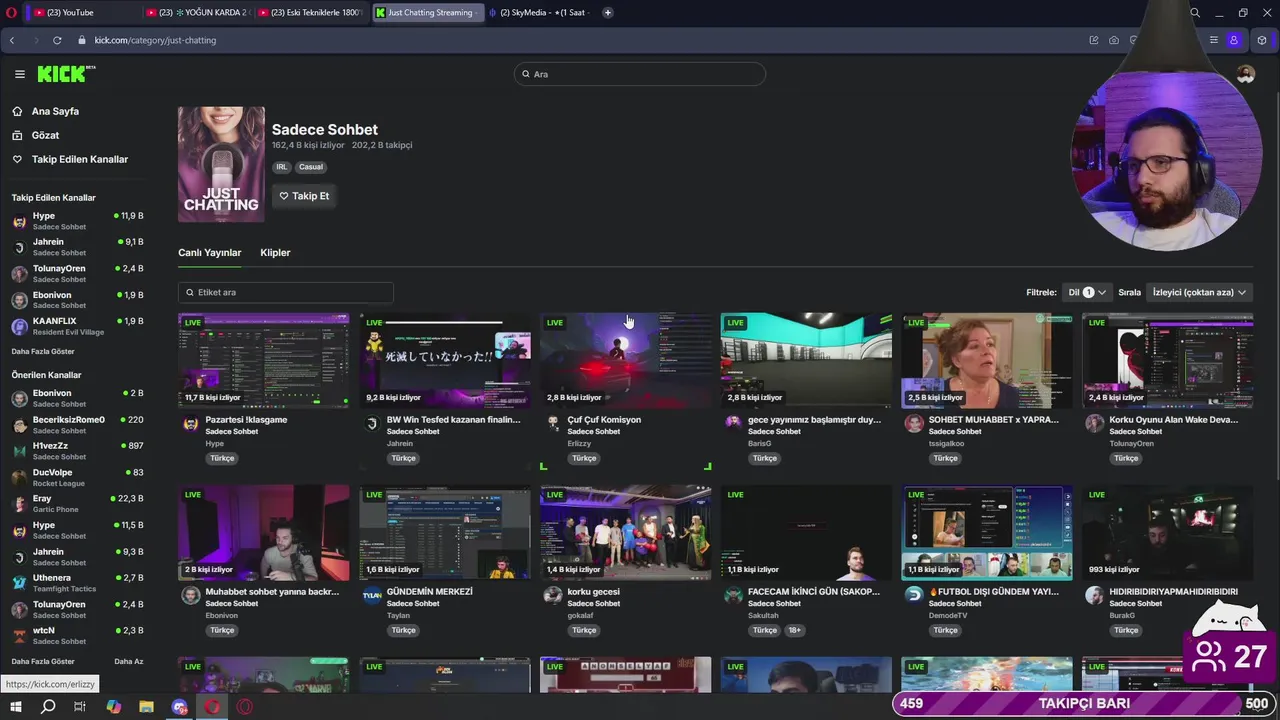Screen dimensions: 1280x720
Task: Open the SOHBET MUHABBET x YAPRA stream thumbnail
Action: coord(986,360)
